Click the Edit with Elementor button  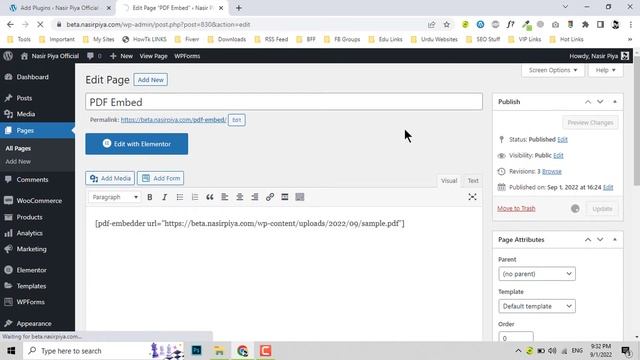pos(137,144)
